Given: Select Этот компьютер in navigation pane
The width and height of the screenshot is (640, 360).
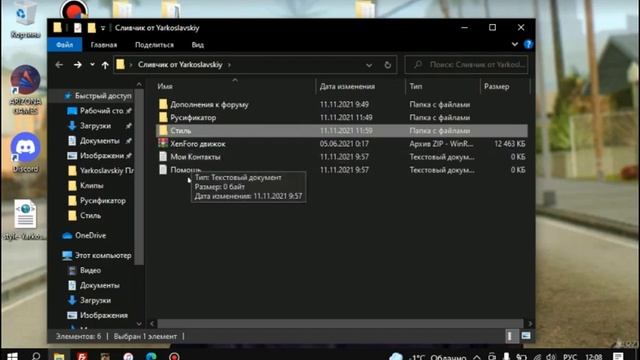Looking at the screenshot, I should 103,256.
